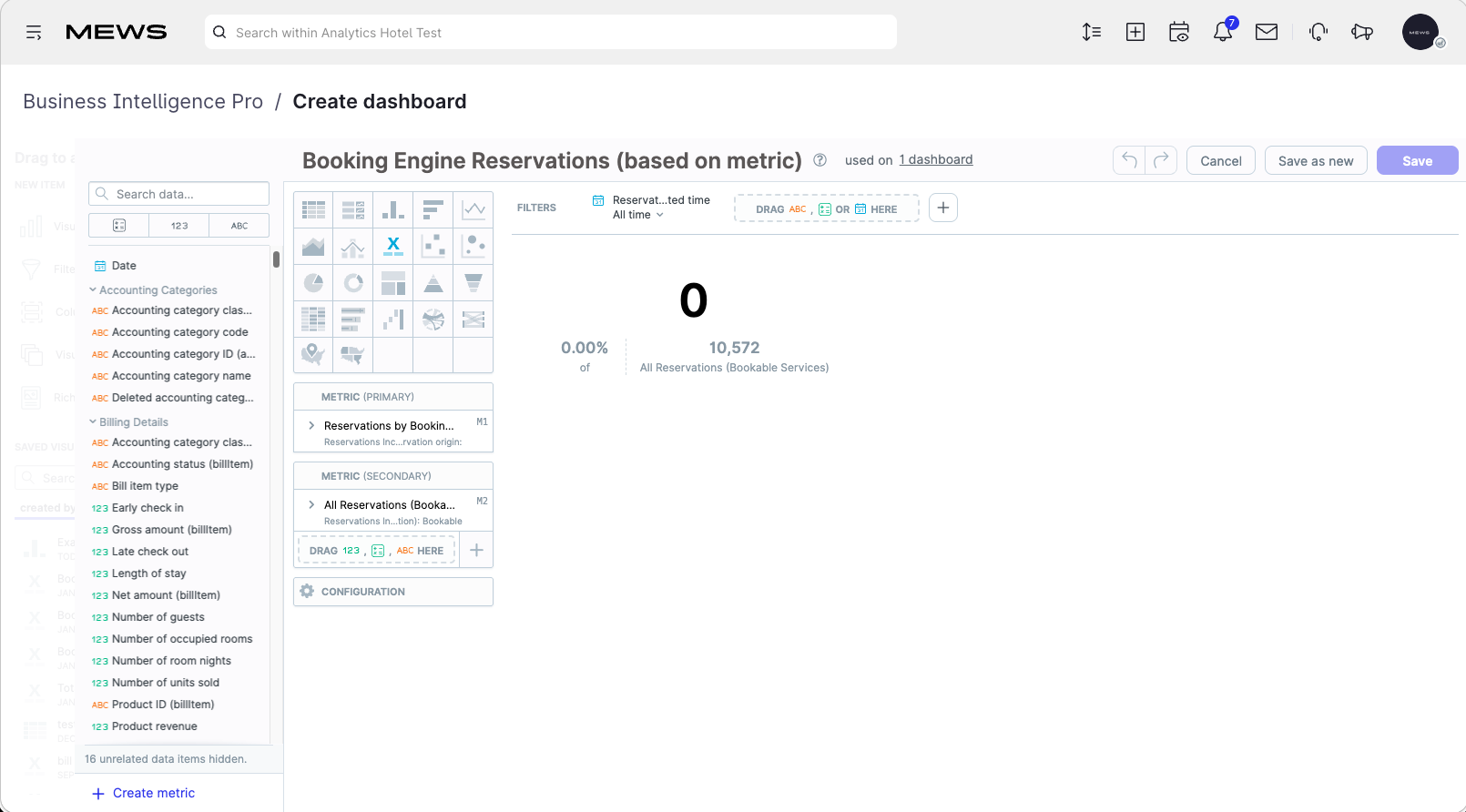
Task: Choose the Treemap visualization
Action: point(393,282)
